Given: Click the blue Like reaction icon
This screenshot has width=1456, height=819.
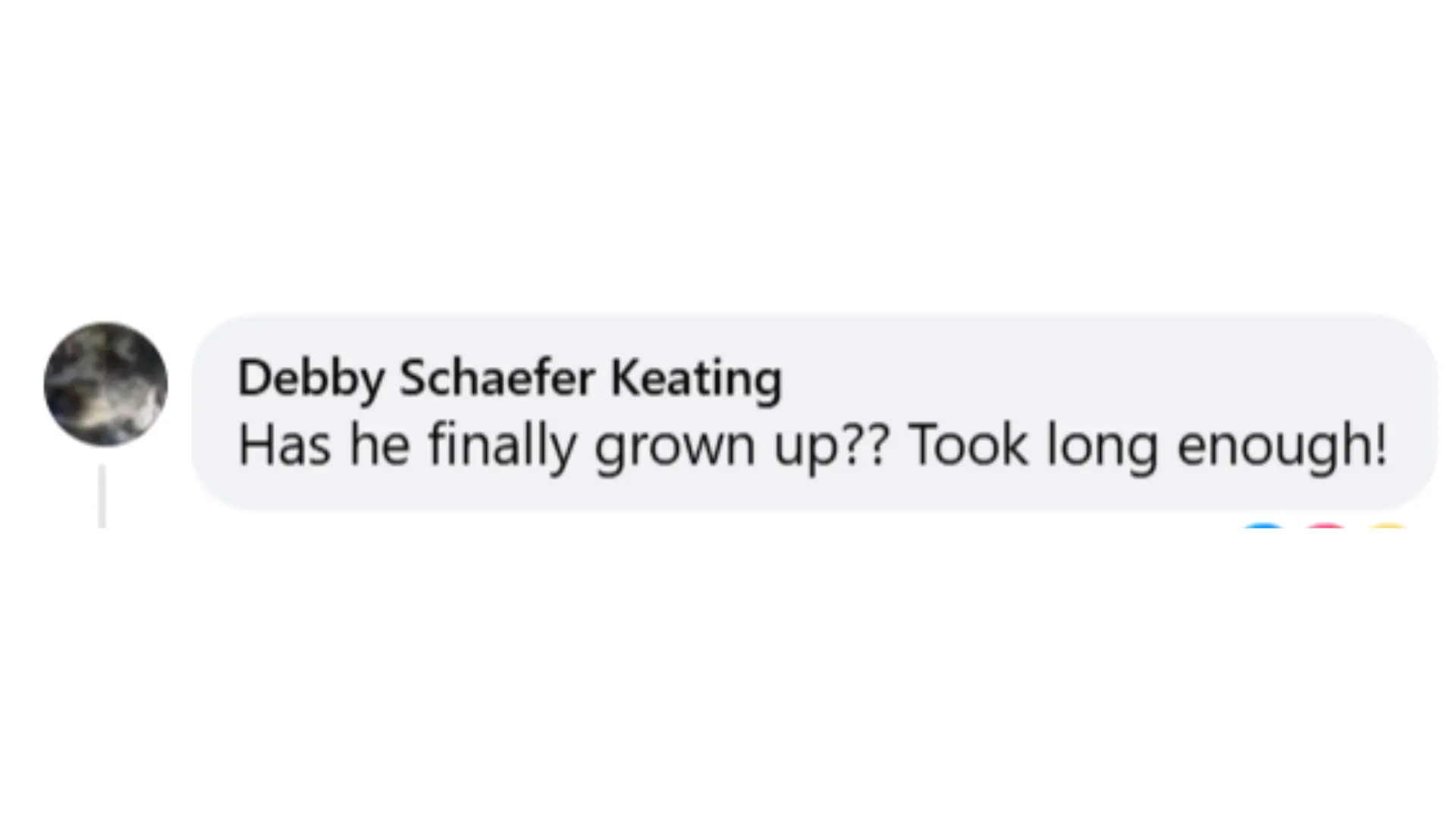Looking at the screenshot, I should [1263, 526].
